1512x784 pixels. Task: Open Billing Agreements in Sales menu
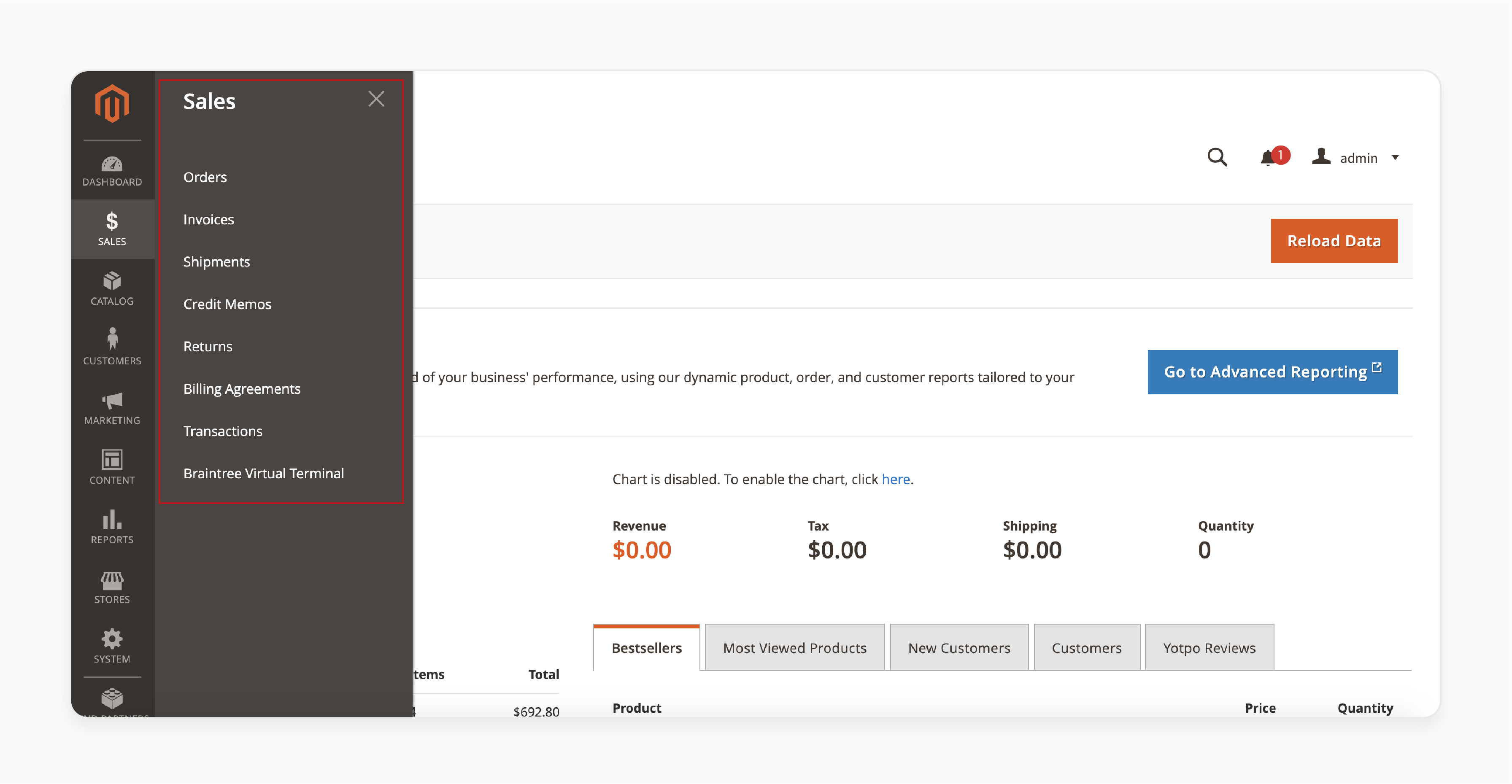242,389
